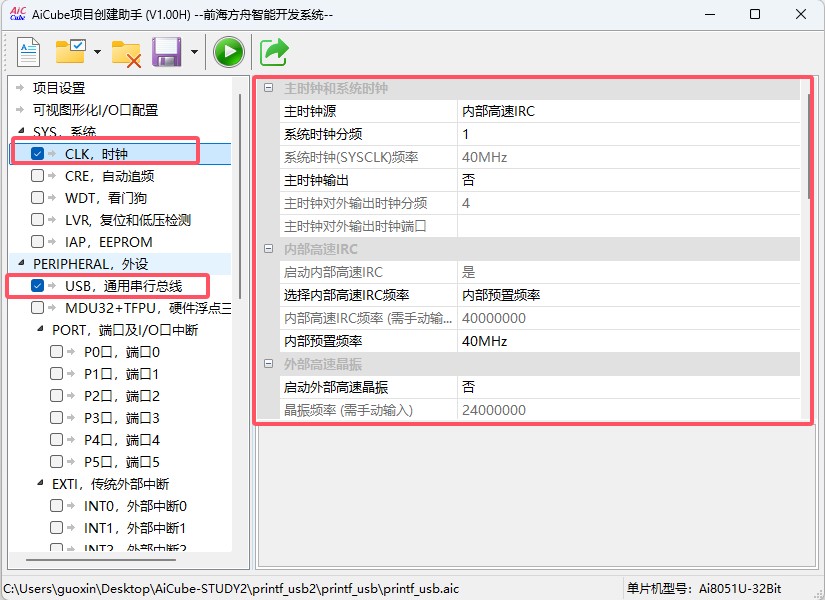825x600 pixels.
Task: Click the property grid vertical scrollbar
Action: click(809, 147)
